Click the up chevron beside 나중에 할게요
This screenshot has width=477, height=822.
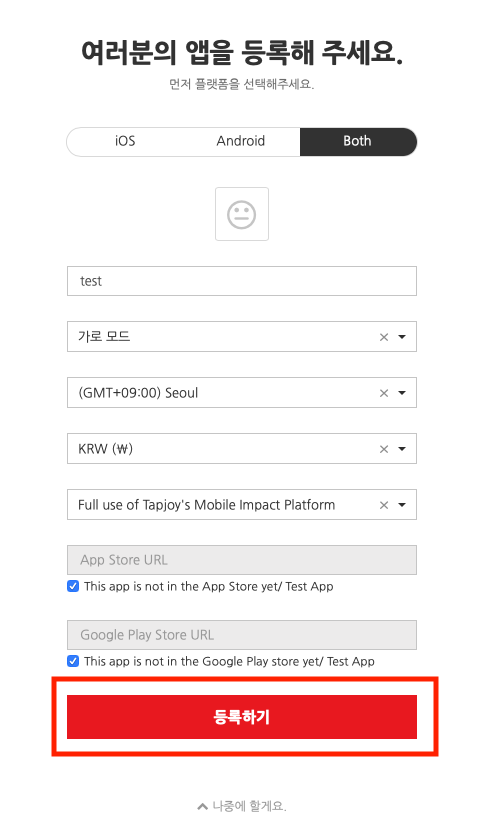[x=202, y=806]
